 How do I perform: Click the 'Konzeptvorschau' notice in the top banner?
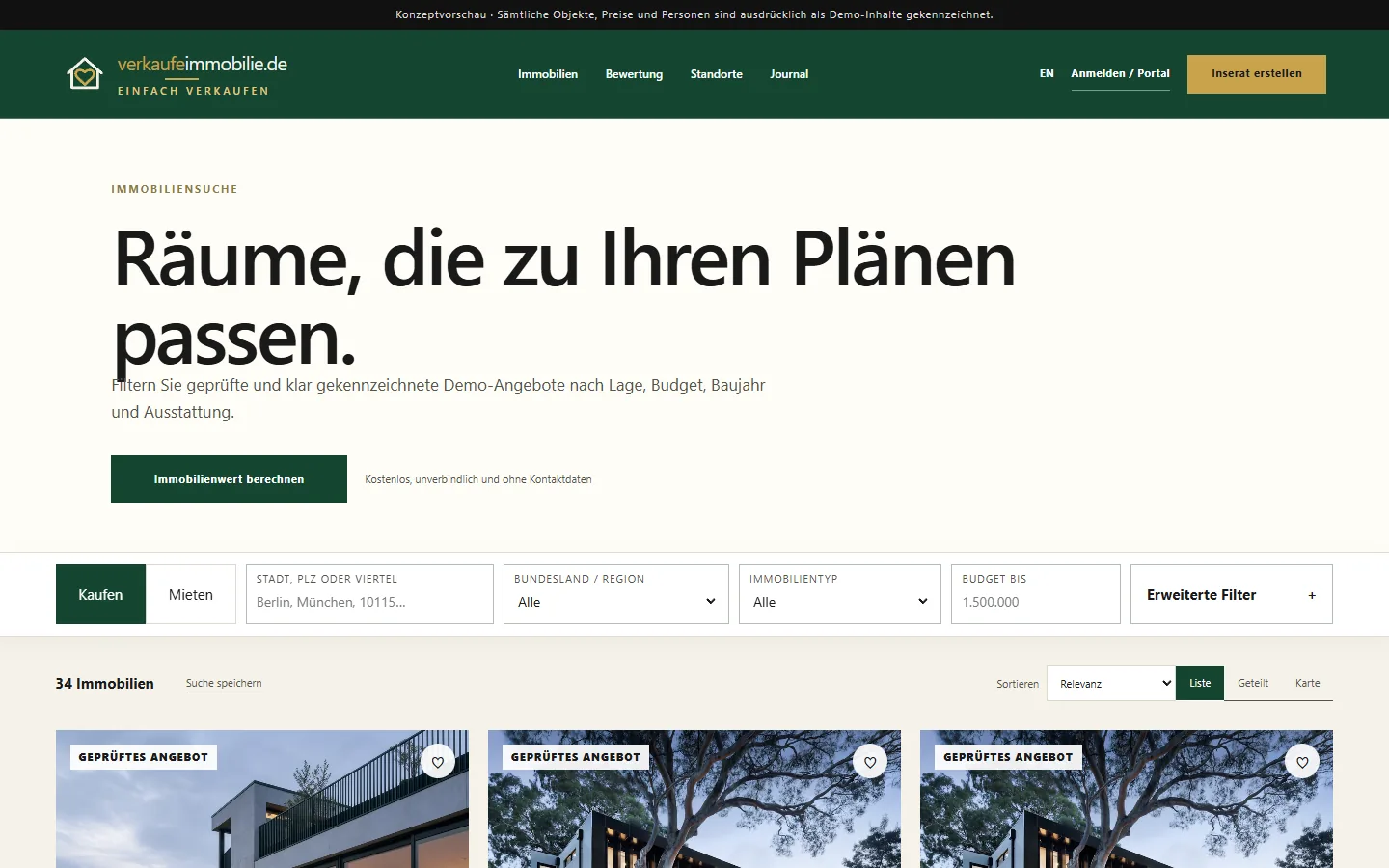coord(441,14)
